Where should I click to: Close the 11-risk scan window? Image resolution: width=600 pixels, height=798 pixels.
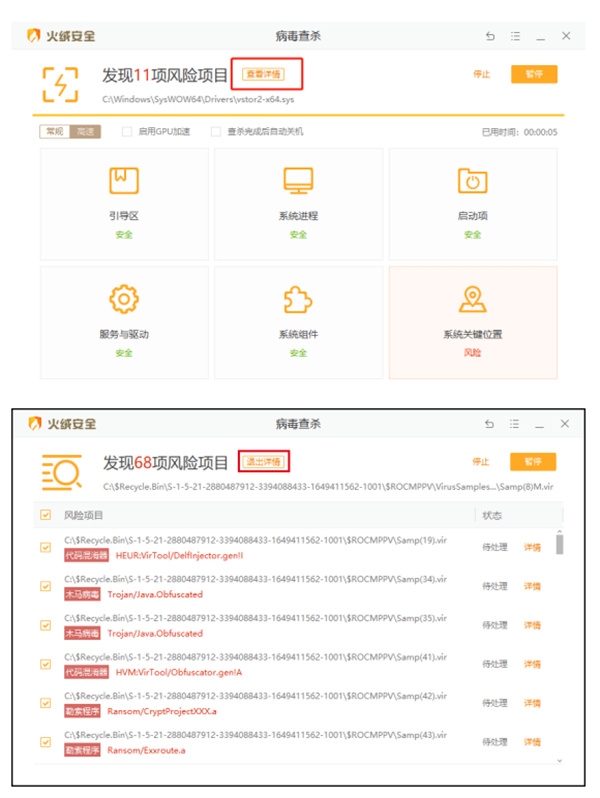[566, 36]
